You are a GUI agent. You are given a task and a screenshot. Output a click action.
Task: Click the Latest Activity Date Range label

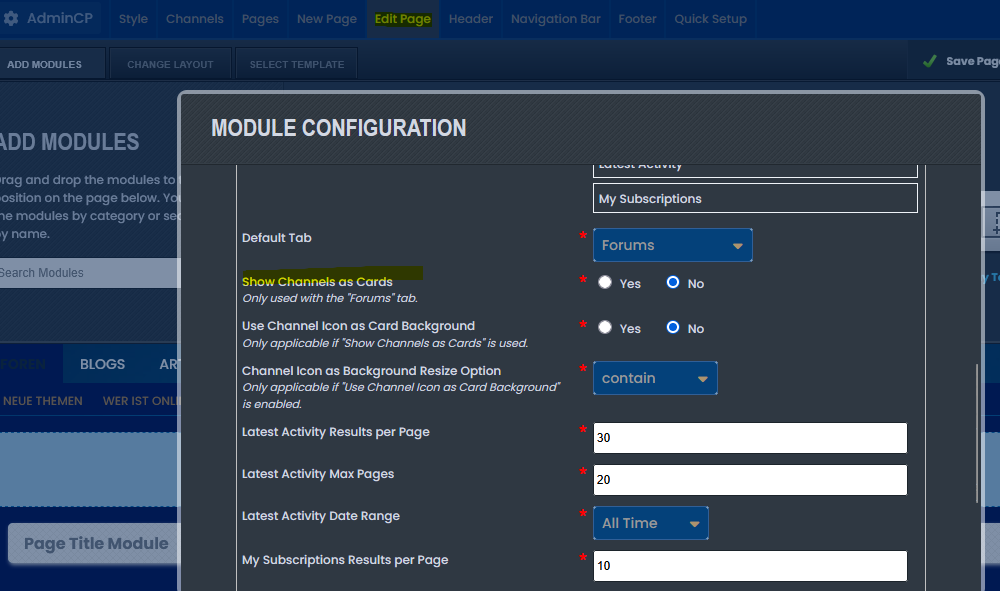321,516
